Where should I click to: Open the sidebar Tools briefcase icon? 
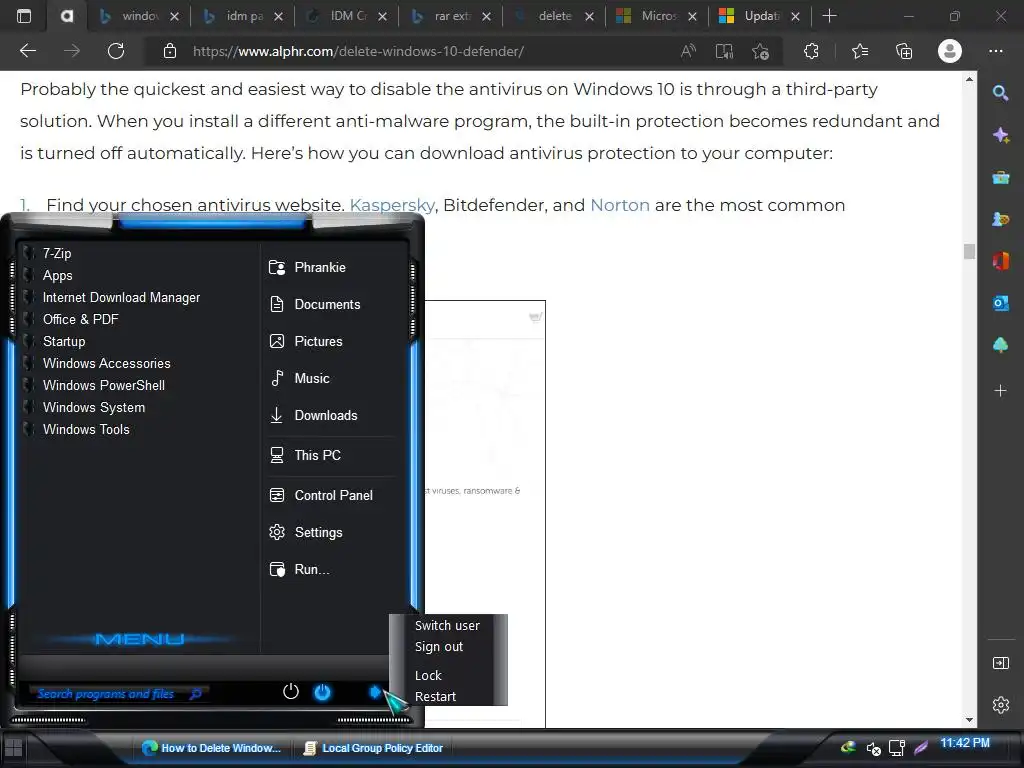tap(1000, 177)
